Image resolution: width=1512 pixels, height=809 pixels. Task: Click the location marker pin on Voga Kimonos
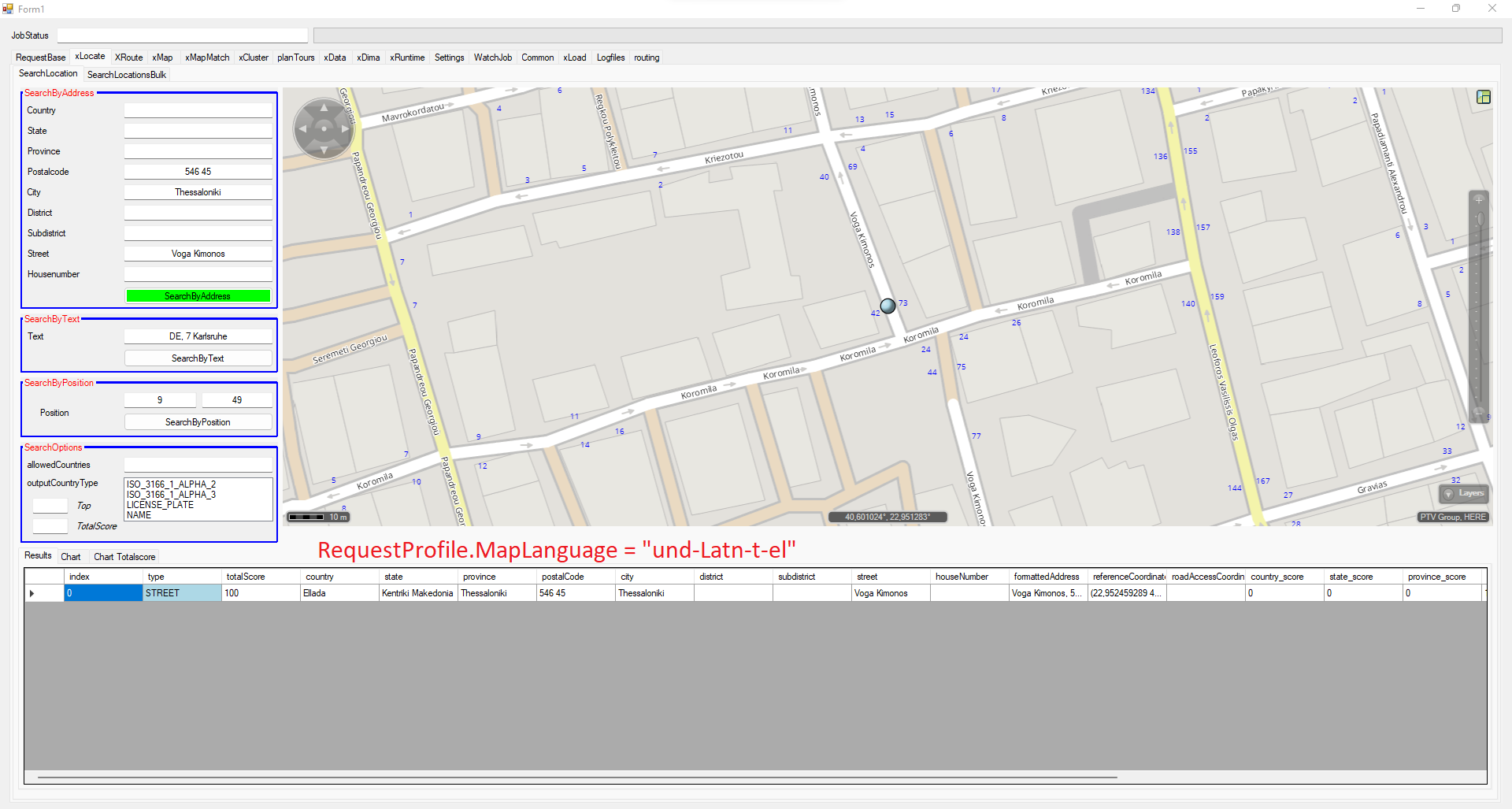(x=888, y=306)
